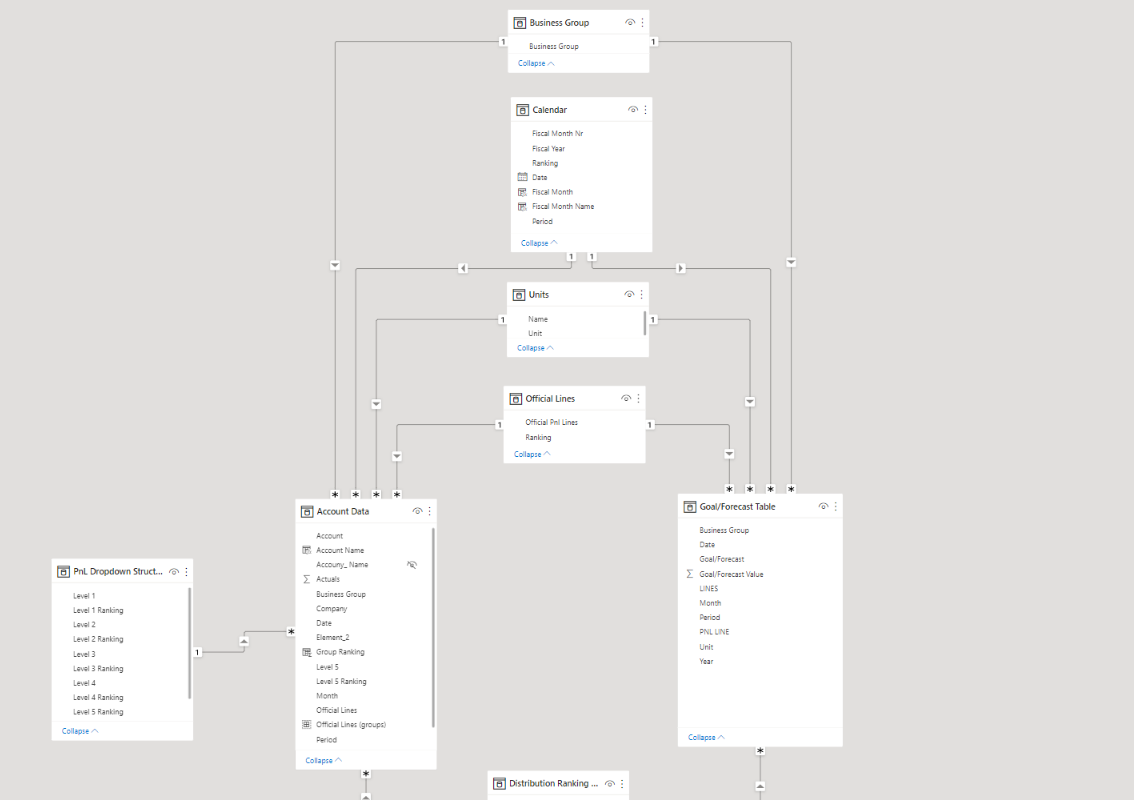Open Goal/Forecast Table more options menu

pyautogui.click(x=835, y=507)
